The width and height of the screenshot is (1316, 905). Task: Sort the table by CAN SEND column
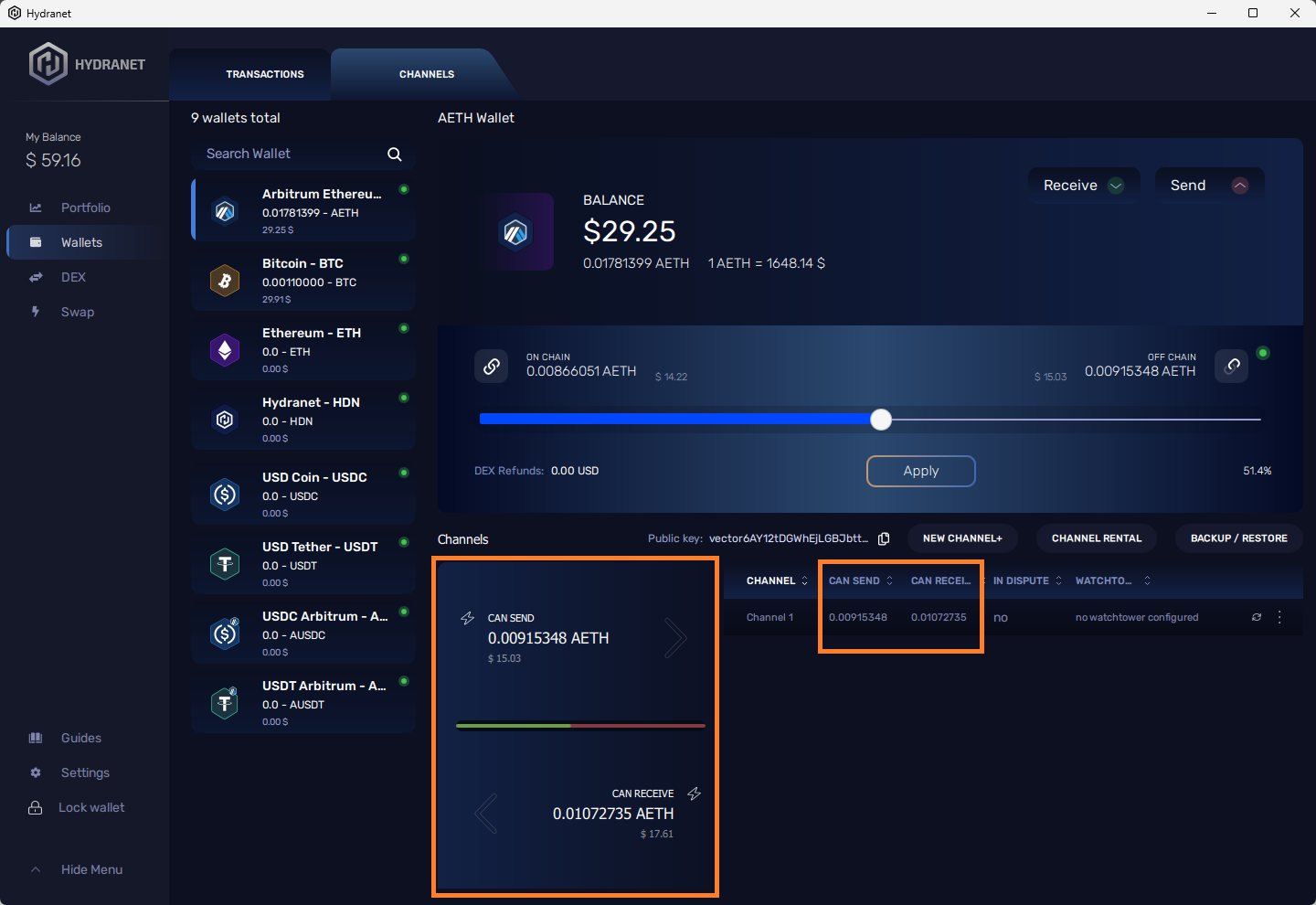click(861, 580)
